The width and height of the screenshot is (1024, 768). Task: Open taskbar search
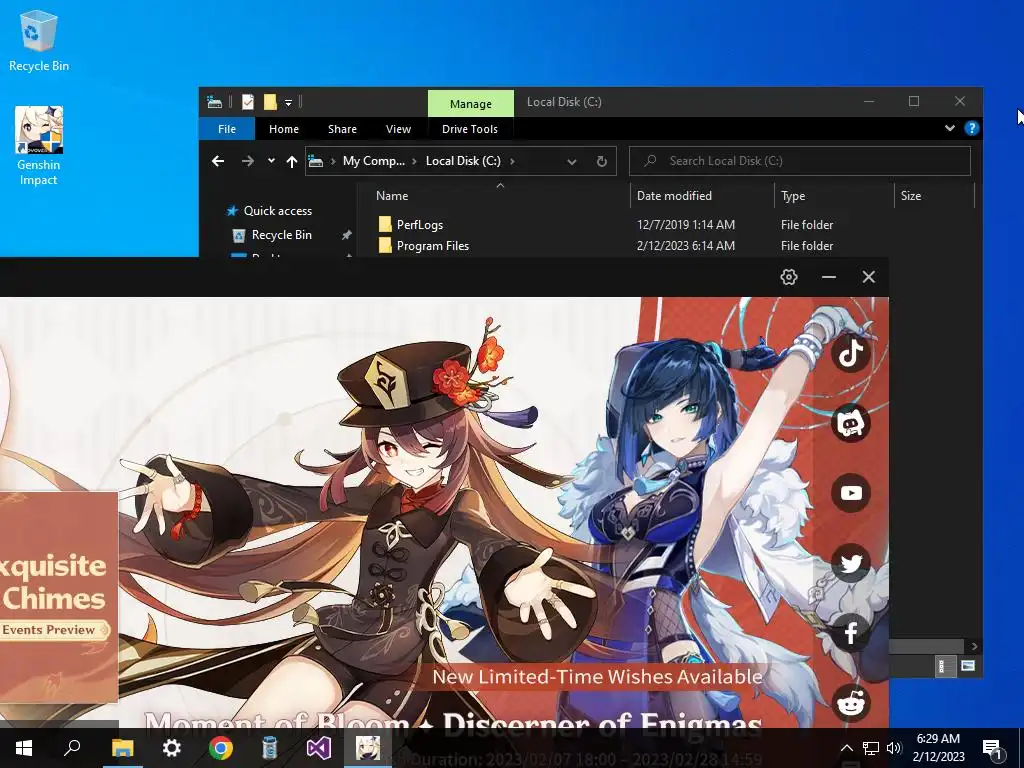pos(72,748)
